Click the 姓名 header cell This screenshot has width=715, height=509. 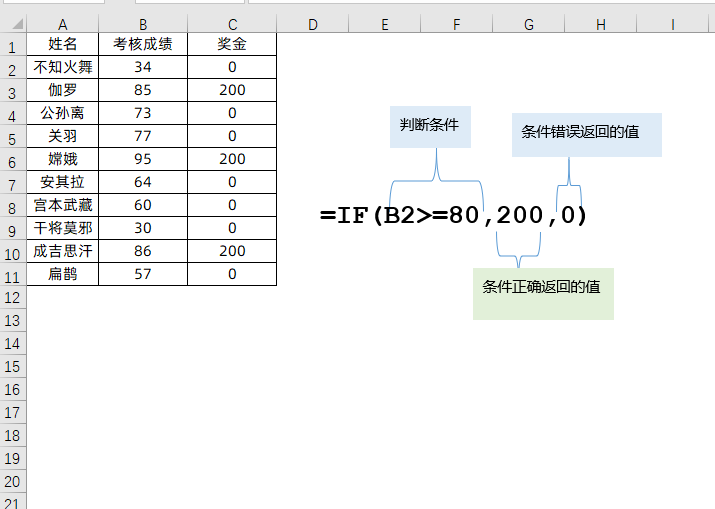pyautogui.click(x=62, y=44)
